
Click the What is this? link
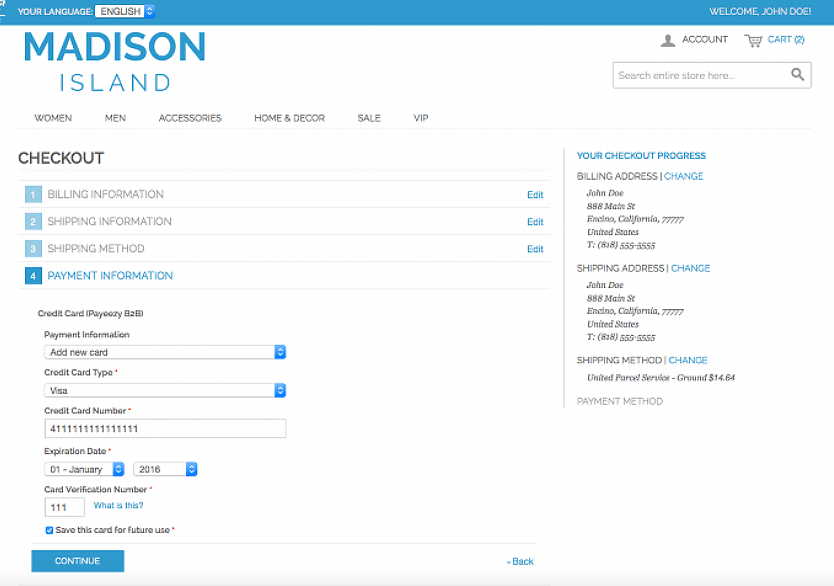[x=118, y=506]
